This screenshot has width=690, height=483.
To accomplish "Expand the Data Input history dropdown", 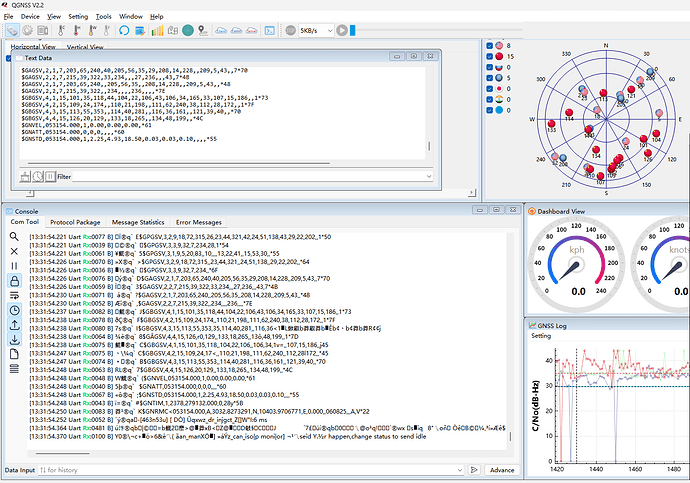I will pos(461,470).
